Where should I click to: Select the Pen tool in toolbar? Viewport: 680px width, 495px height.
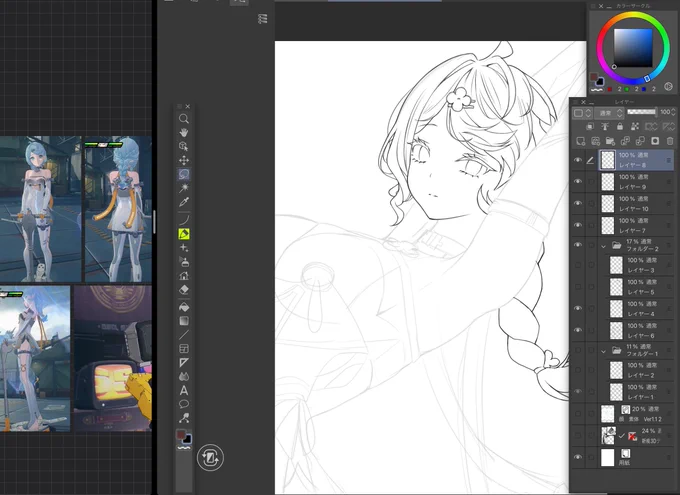coord(184,220)
